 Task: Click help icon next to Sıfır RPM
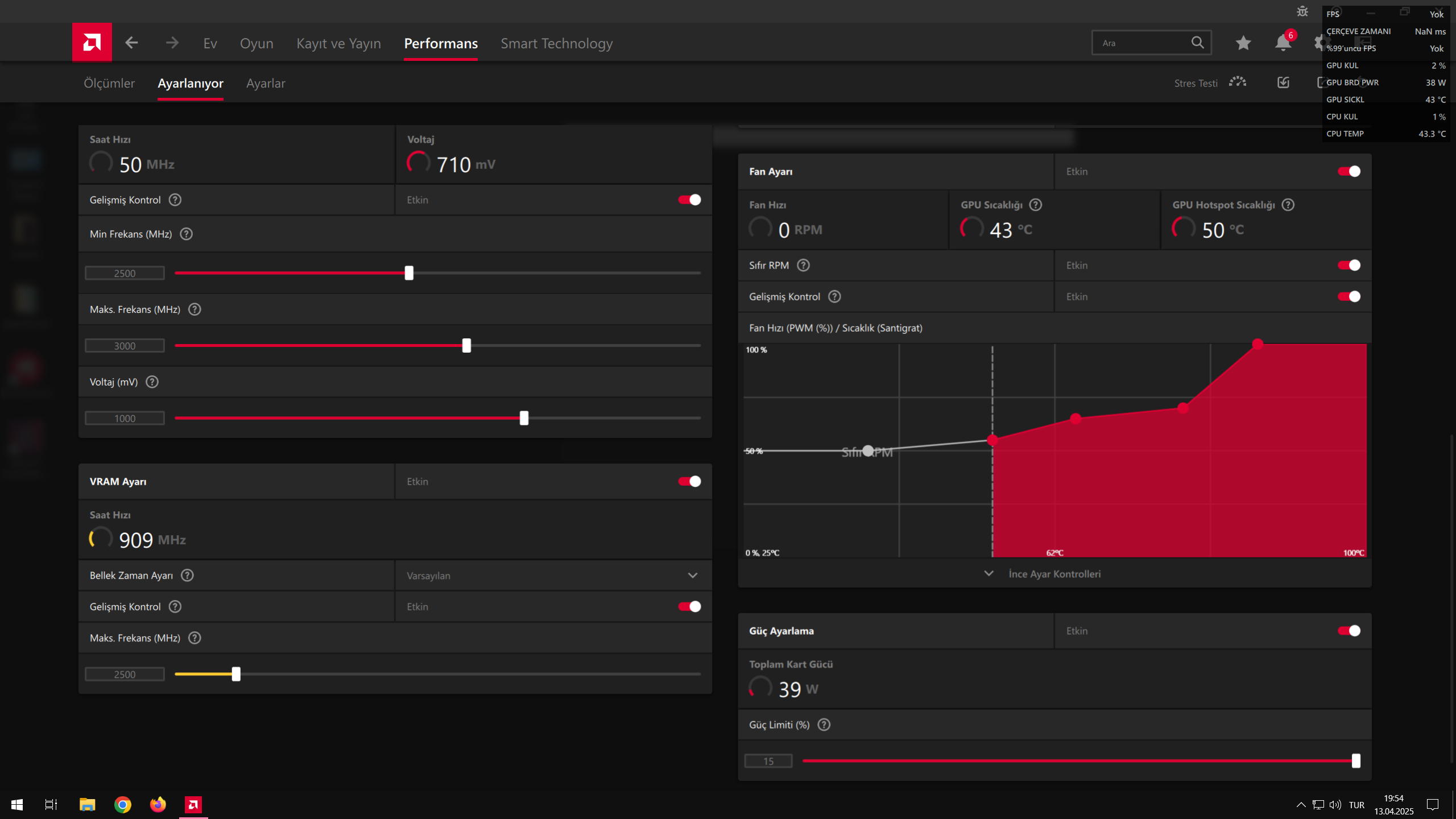pyautogui.click(x=803, y=266)
